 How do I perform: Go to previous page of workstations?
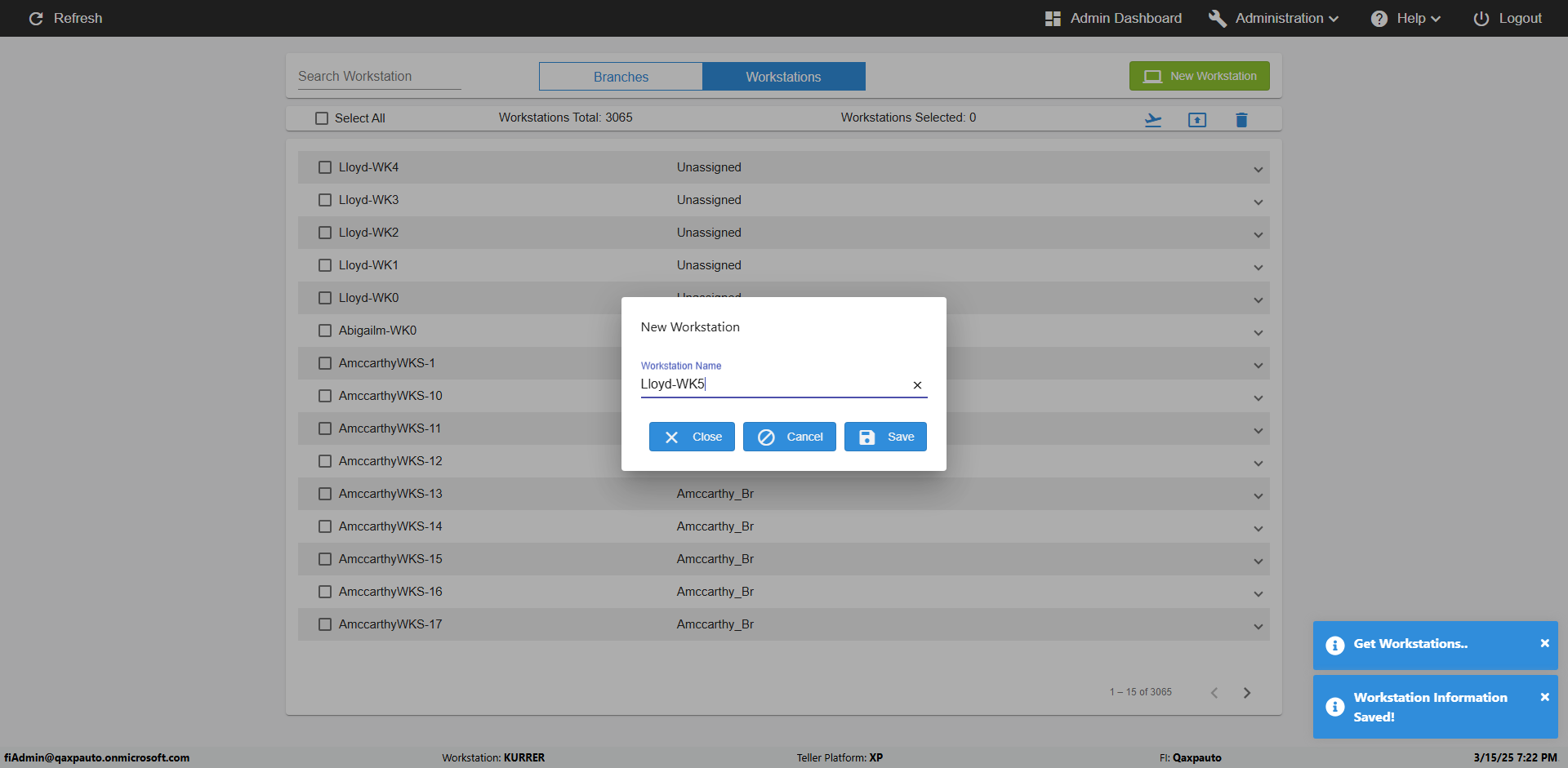1214,692
